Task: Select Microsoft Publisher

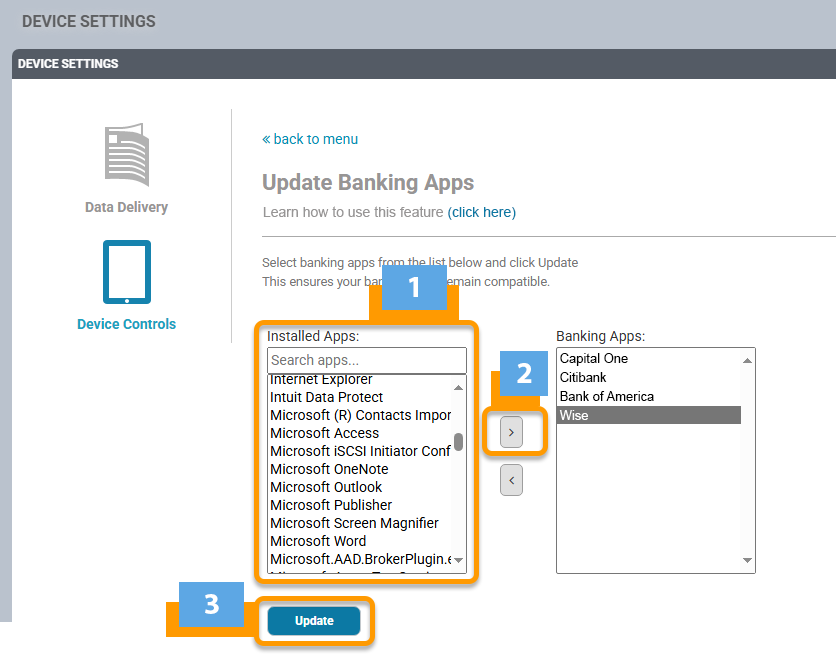Action: click(x=360, y=505)
